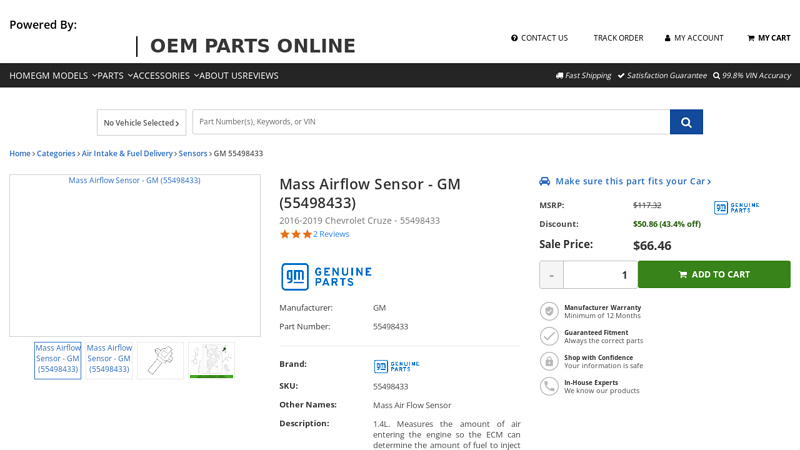Click the Home breadcrumb link

pyautogui.click(x=20, y=154)
